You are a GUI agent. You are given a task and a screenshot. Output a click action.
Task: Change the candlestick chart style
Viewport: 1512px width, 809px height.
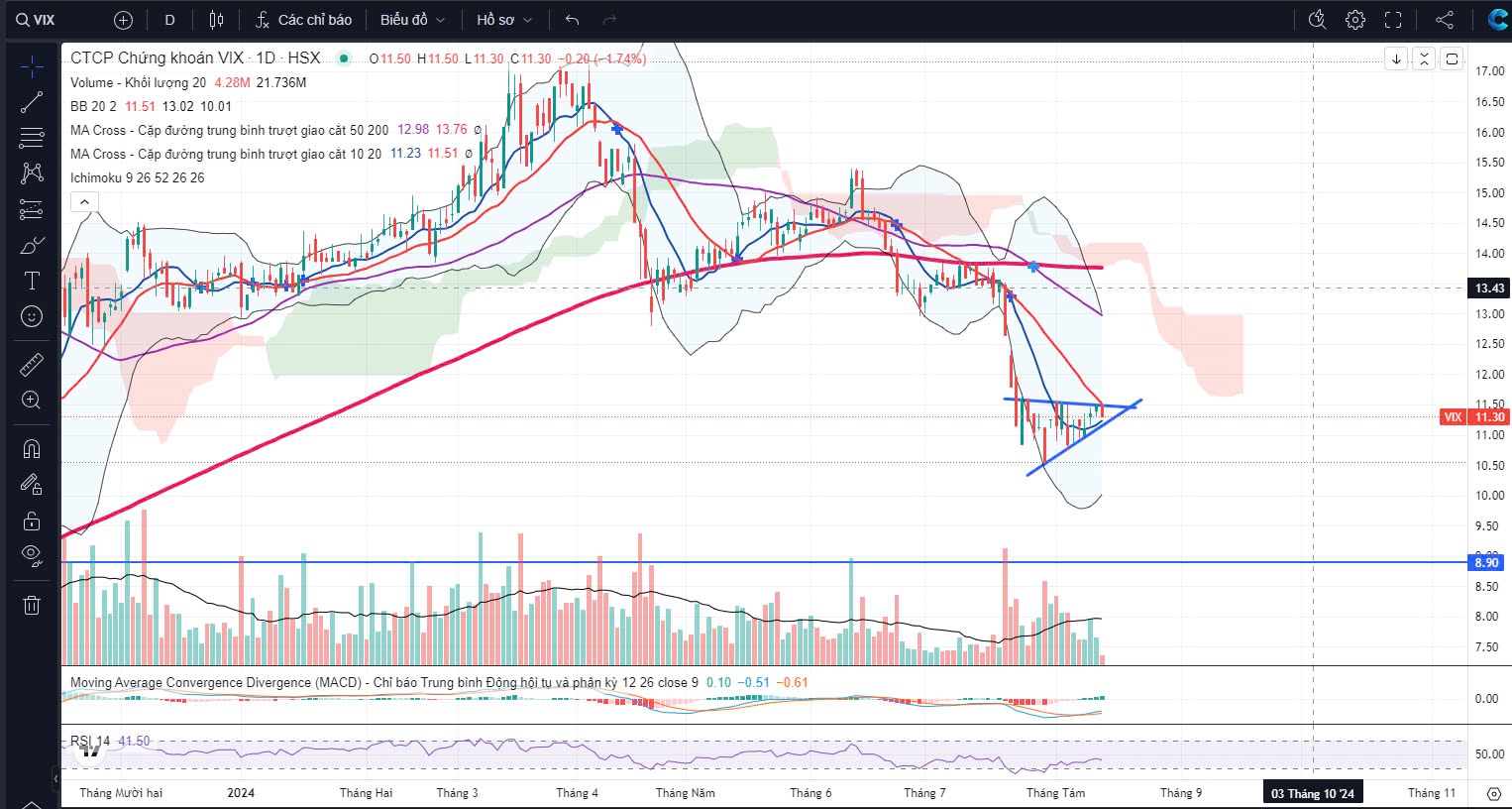(x=217, y=20)
